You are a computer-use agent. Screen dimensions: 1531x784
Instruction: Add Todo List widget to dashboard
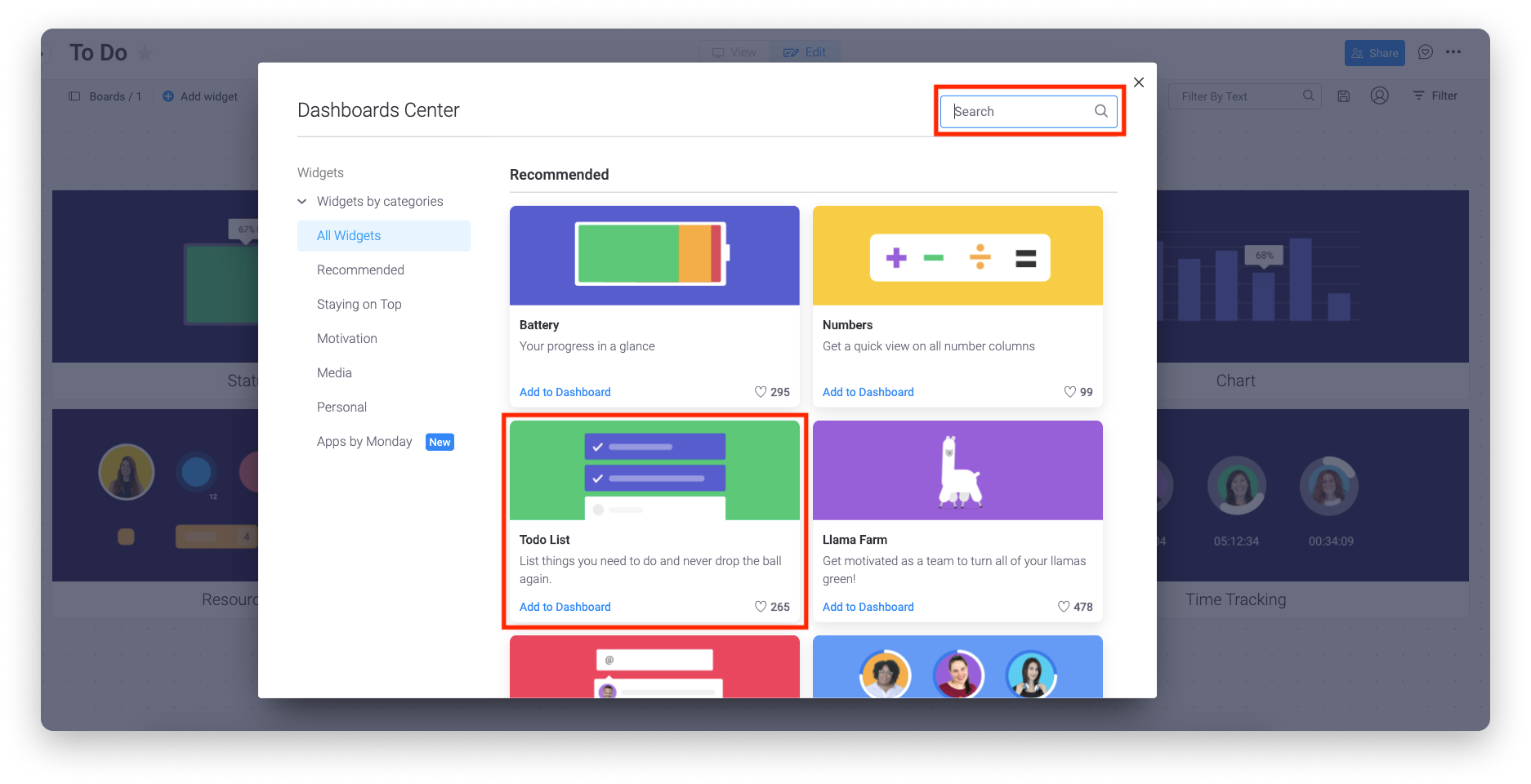click(565, 607)
